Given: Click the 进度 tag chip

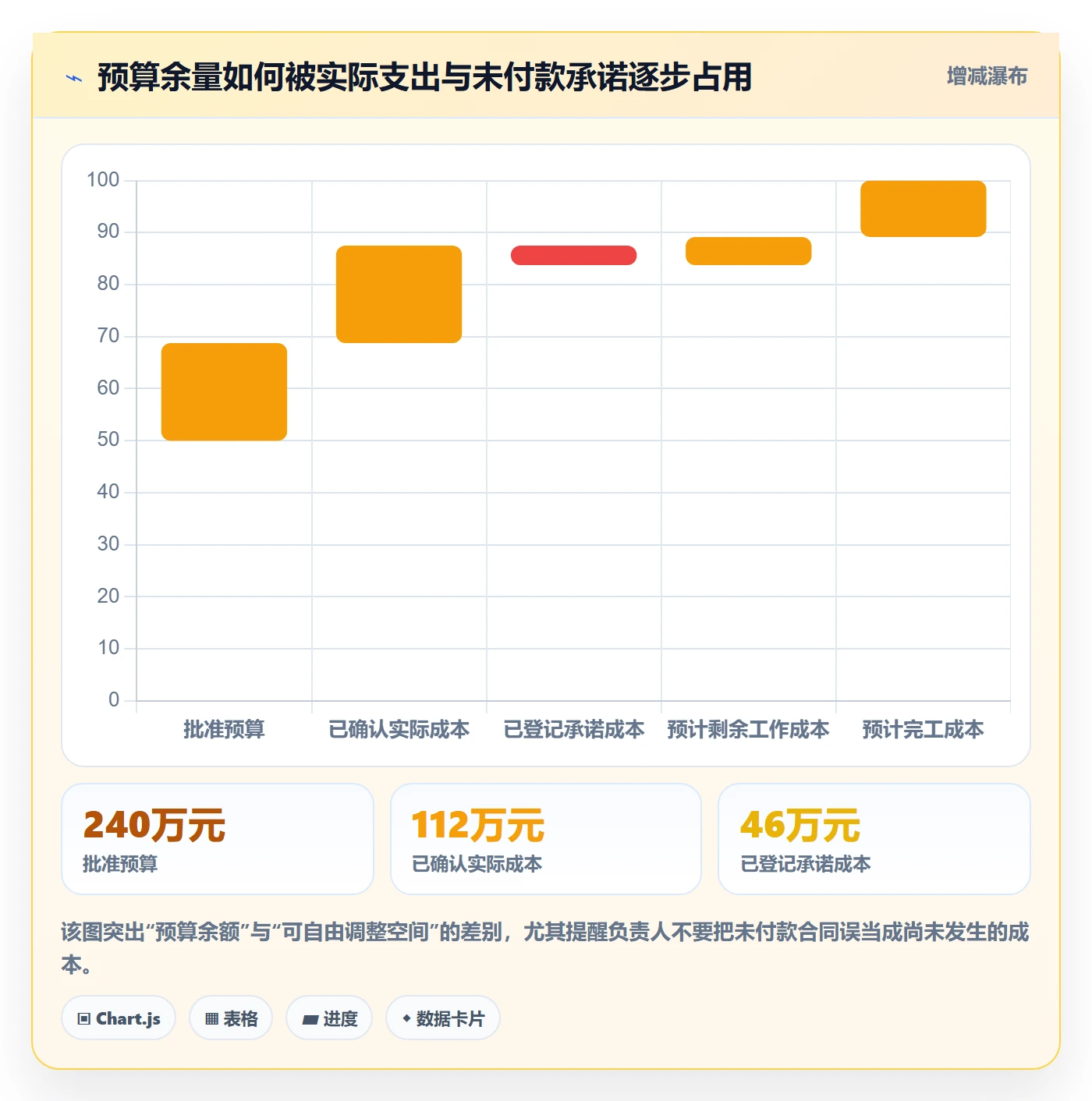Looking at the screenshot, I should (329, 1018).
